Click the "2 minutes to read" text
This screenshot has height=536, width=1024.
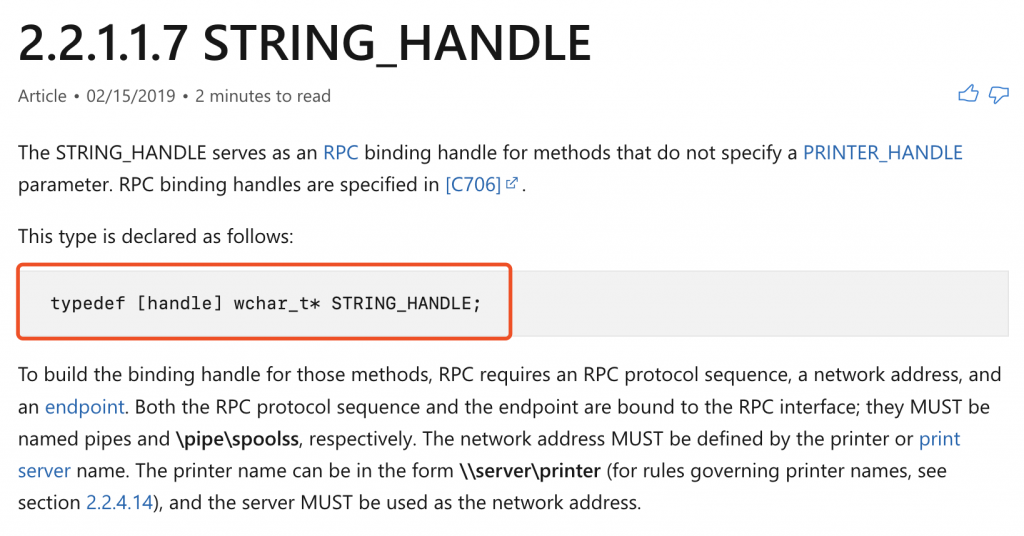[263, 97]
